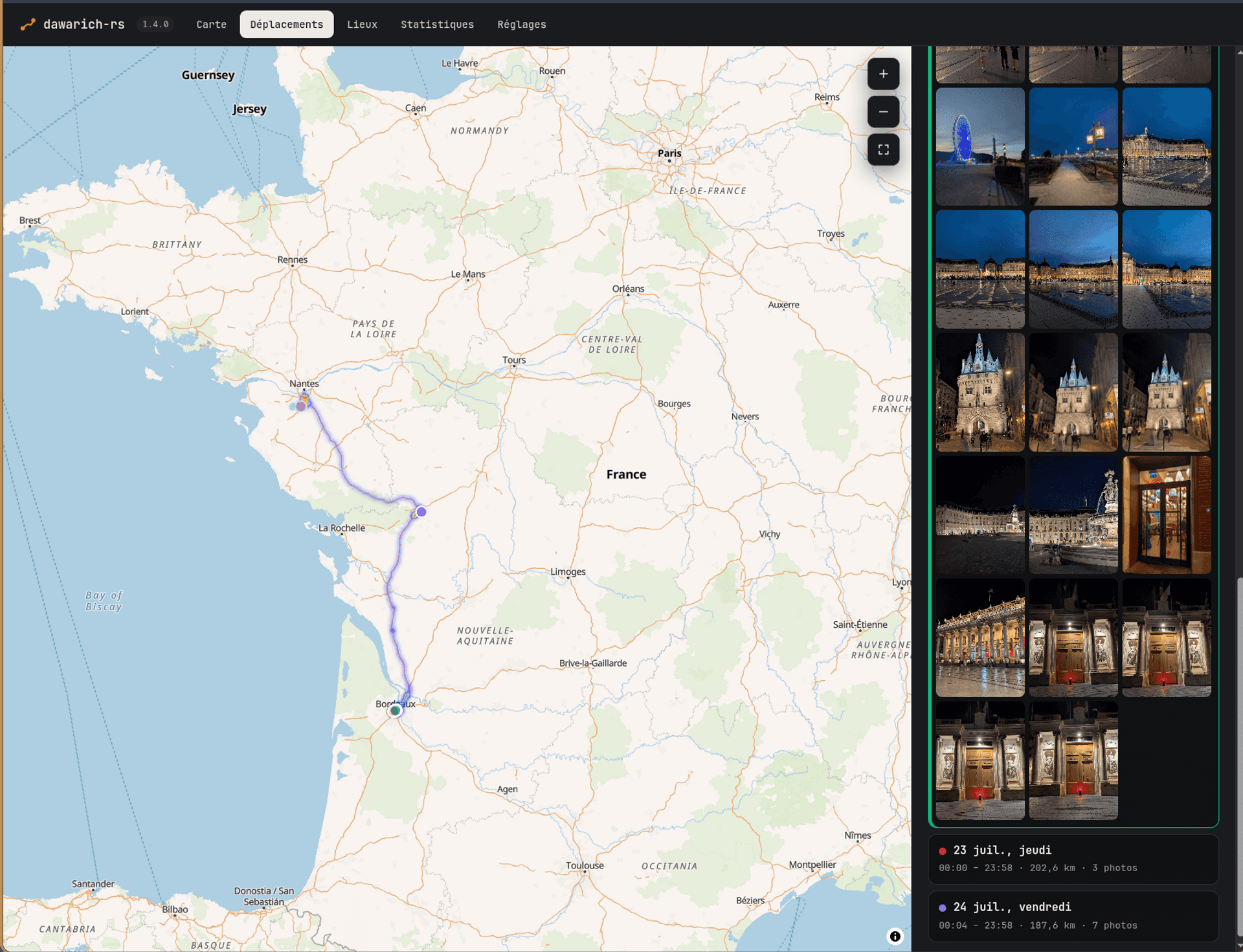Click the 1.4.0 version badge
1243x952 pixels.
[155, 25]
